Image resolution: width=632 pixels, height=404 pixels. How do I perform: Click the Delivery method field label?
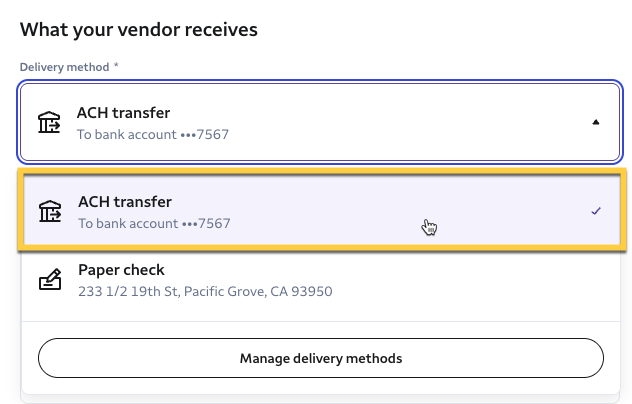[x=65, y=66]
